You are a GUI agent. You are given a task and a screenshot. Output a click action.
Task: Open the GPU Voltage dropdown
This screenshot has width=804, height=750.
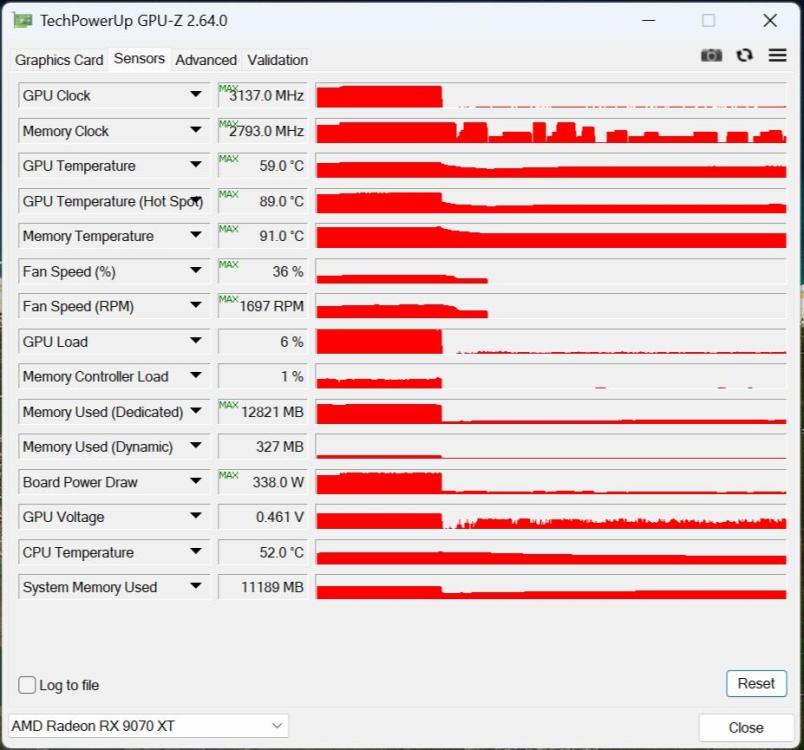click(195, 516)
